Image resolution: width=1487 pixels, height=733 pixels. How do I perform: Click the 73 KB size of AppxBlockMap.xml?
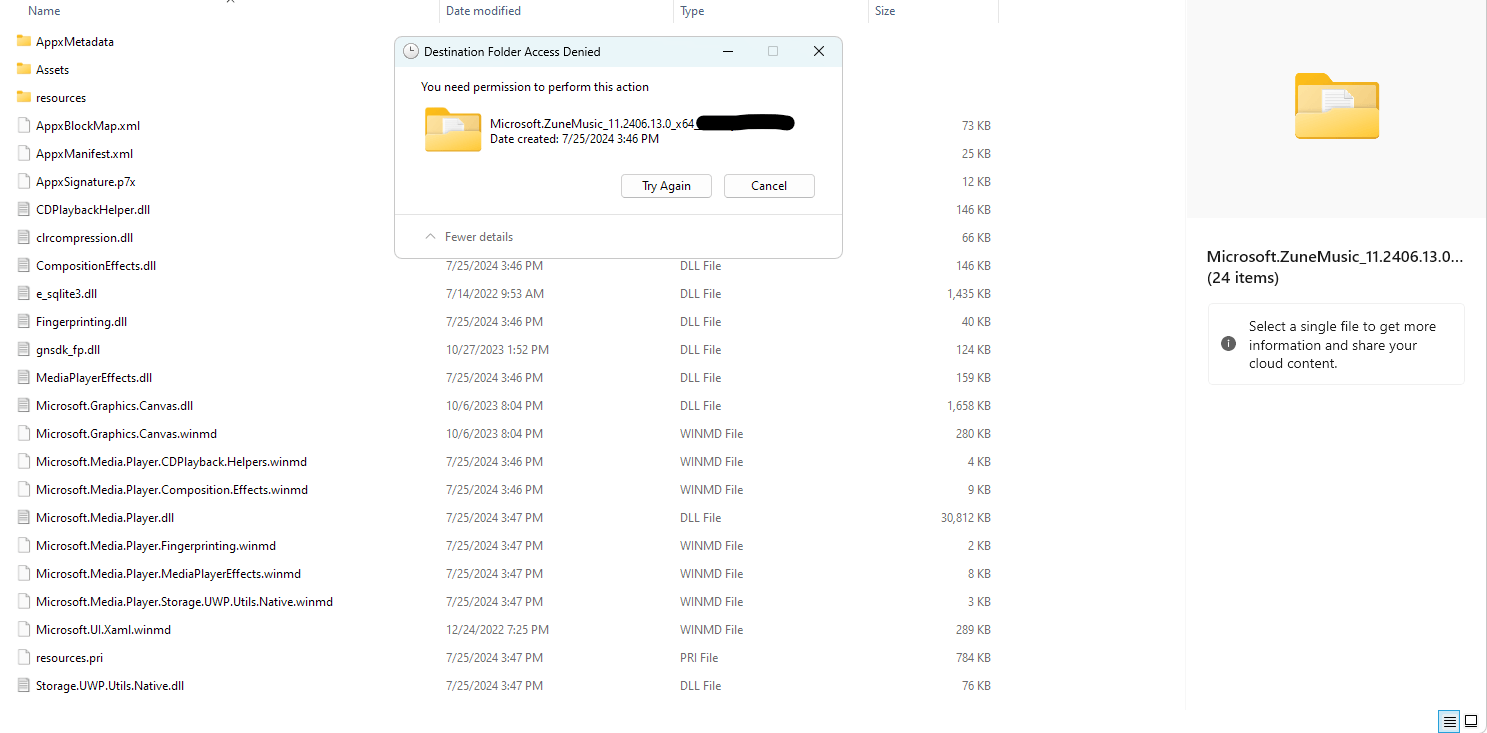click(976, 126)
